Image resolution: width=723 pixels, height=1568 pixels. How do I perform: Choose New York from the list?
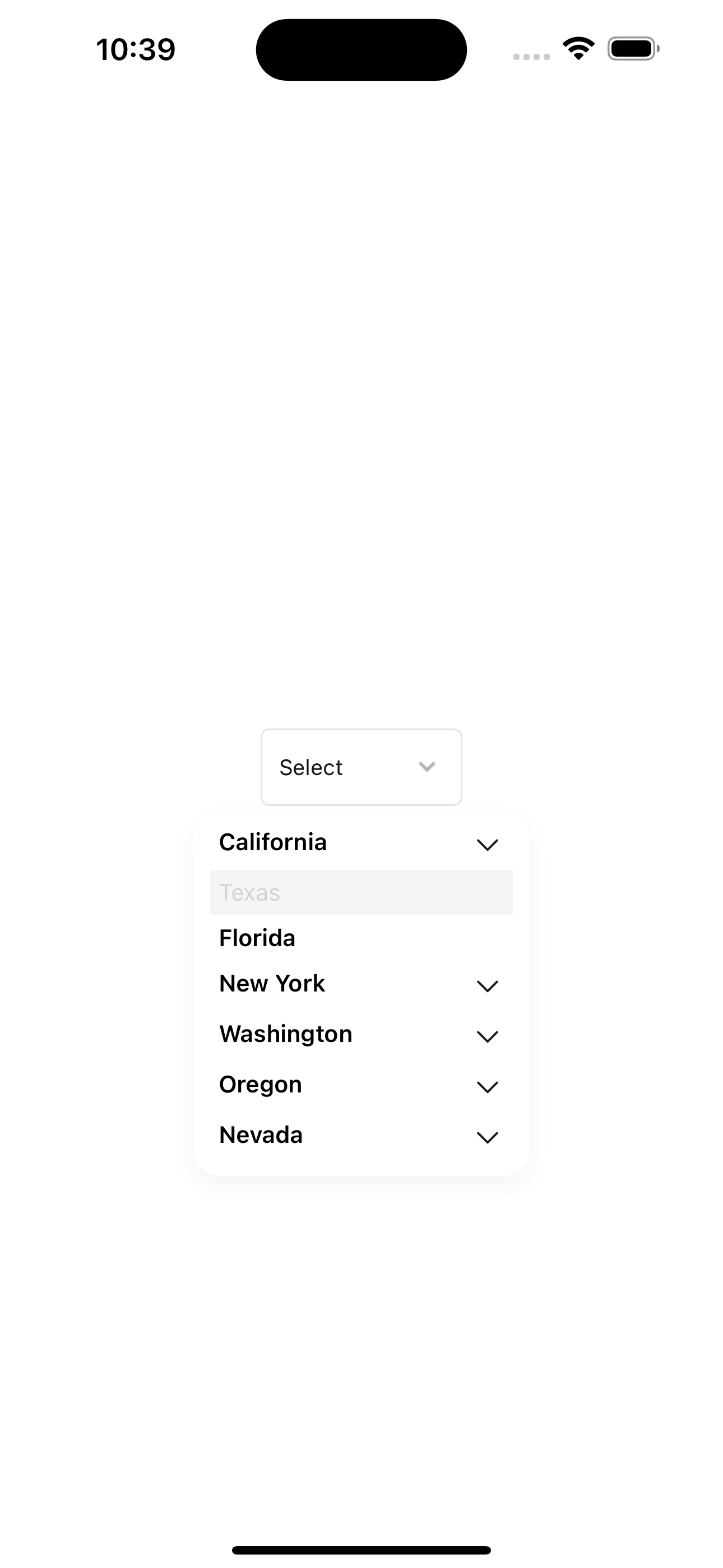click(x=272, y=983)
